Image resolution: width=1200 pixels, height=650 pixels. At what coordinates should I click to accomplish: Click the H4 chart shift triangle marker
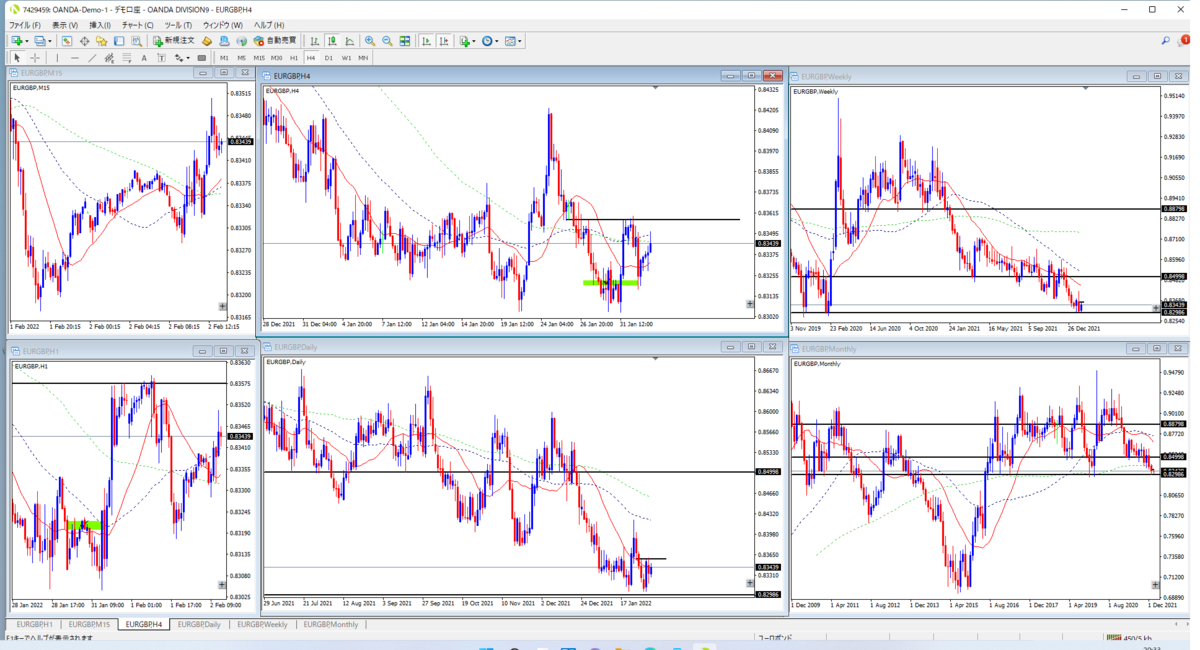coord(656,88)
